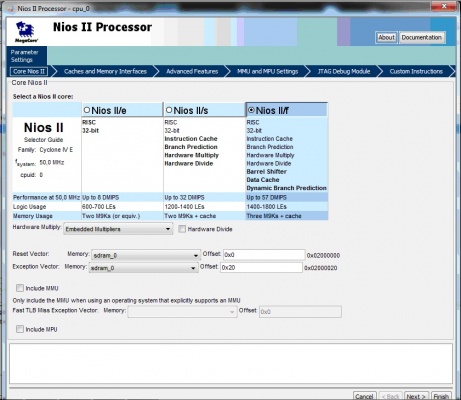Click the 'Memory Usage' row label
Screen dimensions: 461x400
[32, 216]
